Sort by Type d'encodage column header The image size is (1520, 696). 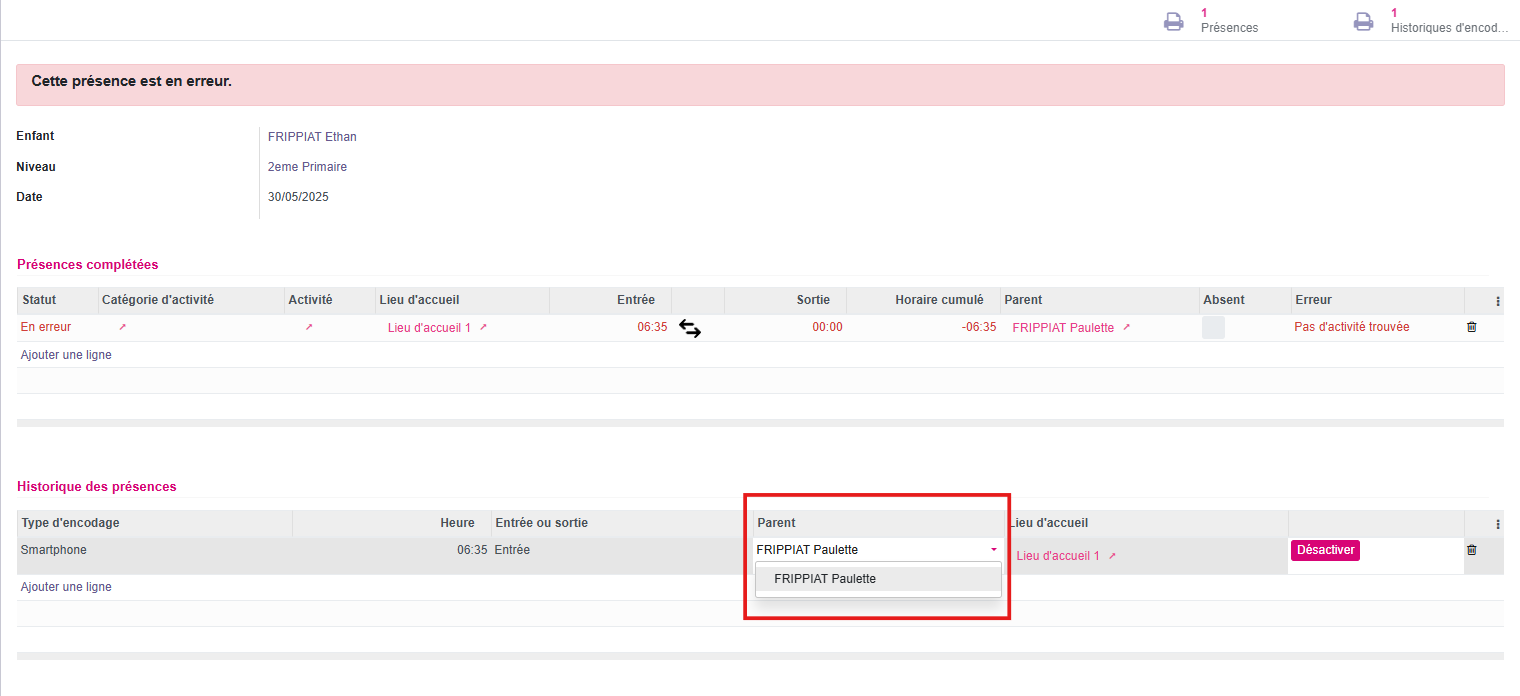71,523
